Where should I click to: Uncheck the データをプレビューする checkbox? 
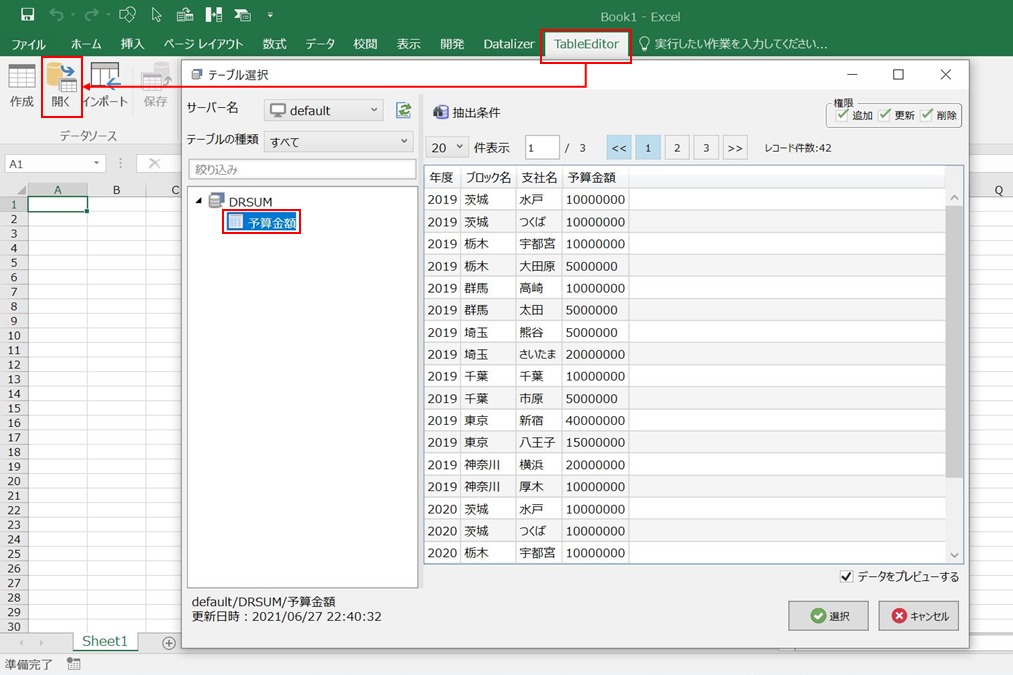847,576
